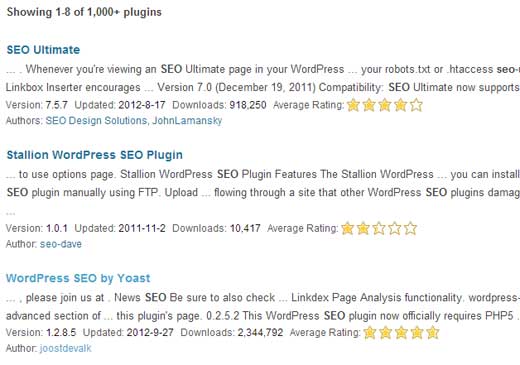Click the 'Showing 1-8 of 1,000+ plugins' text
Viewport: 520px width, 365px height.
click(x=84, y=12)
